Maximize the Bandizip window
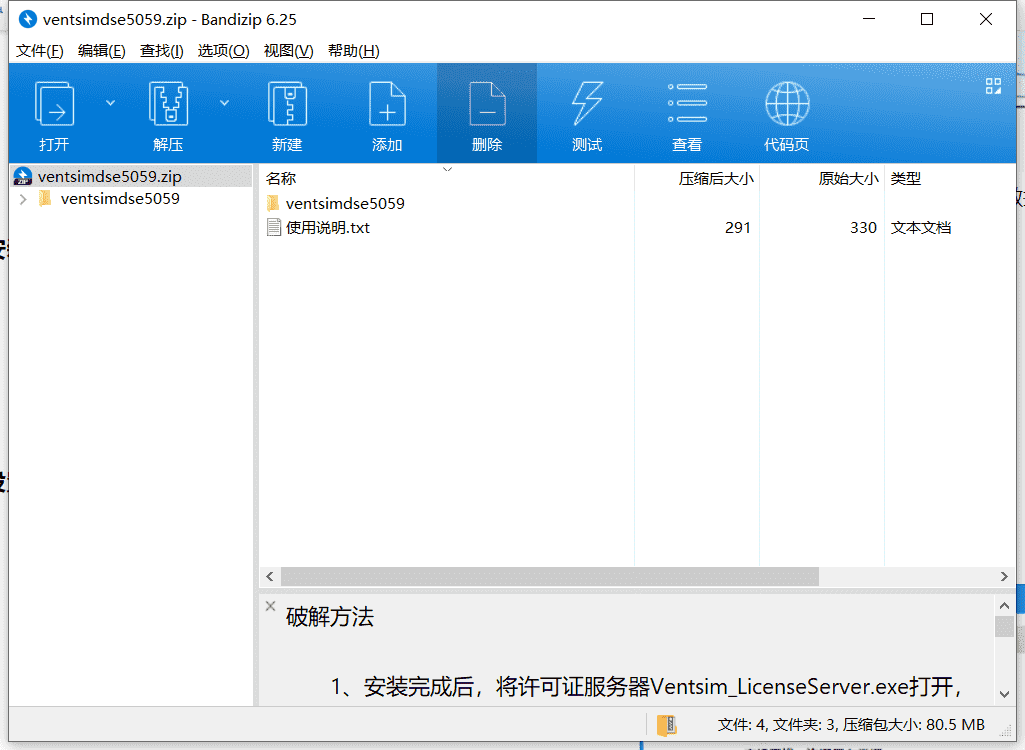This screenshot has height=750, width=1025. 927,19
